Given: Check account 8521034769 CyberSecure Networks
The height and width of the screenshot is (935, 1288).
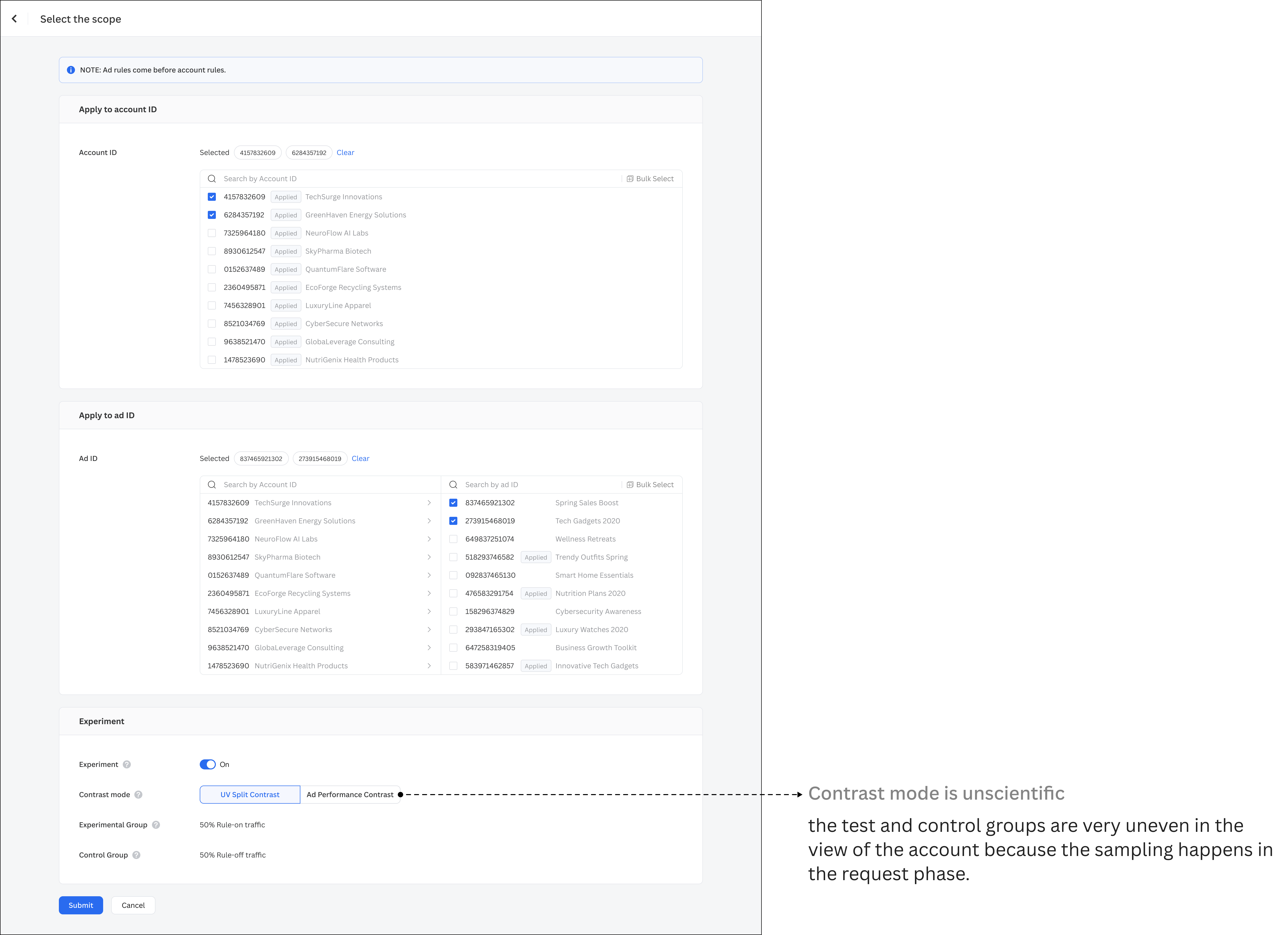Looking at the screenshot, I should click(x=212, y=324).
